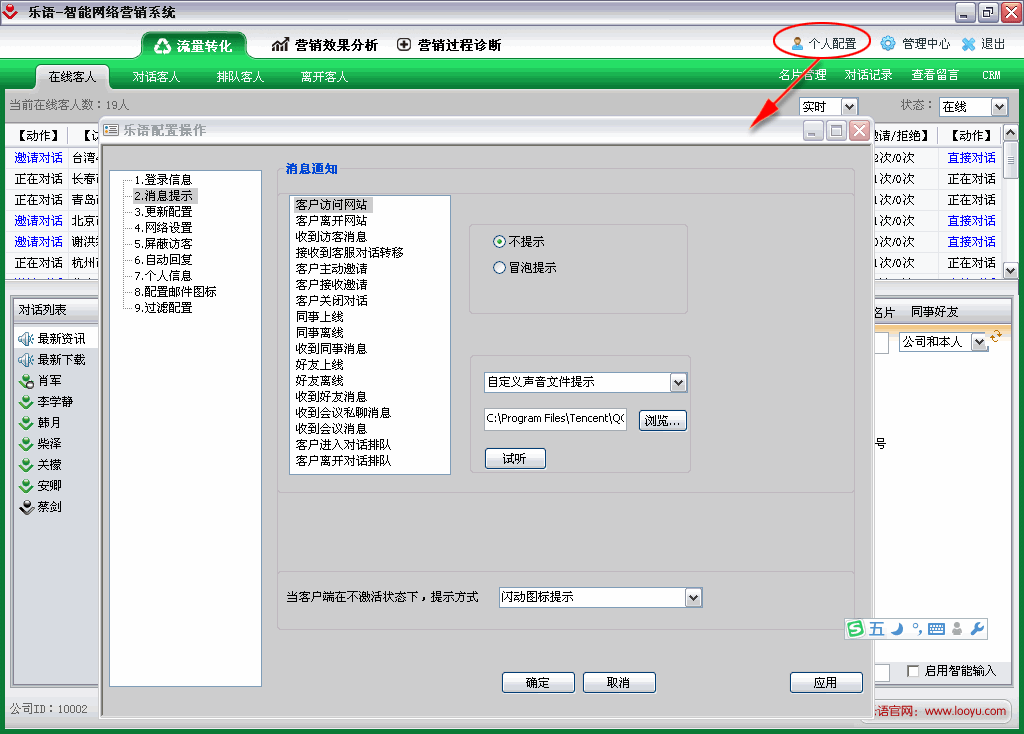Click 邀请对话 in the 台湾 row
The image size is (1024, 734).
39,157
